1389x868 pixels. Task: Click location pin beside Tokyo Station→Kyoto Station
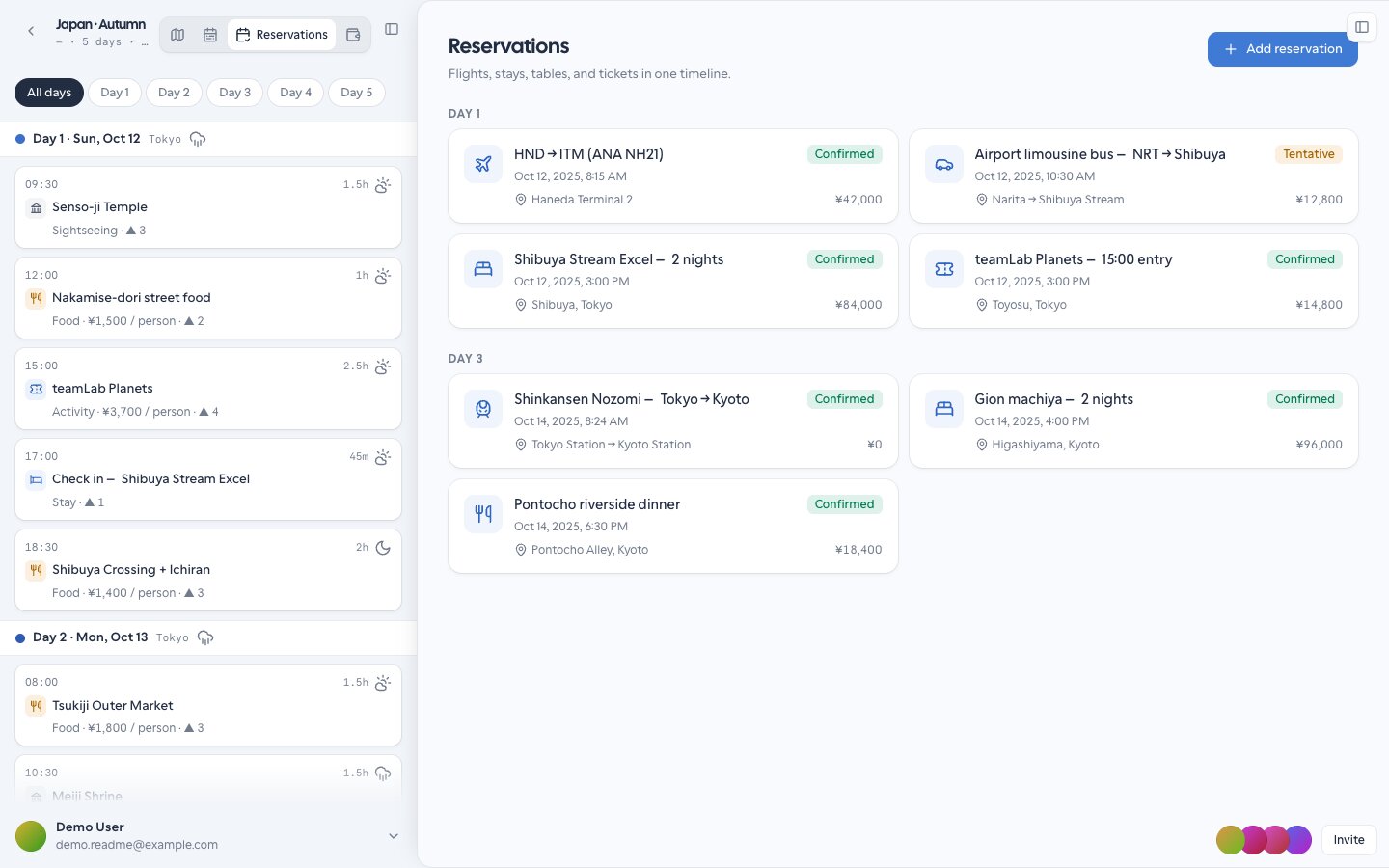pos(521,445)
